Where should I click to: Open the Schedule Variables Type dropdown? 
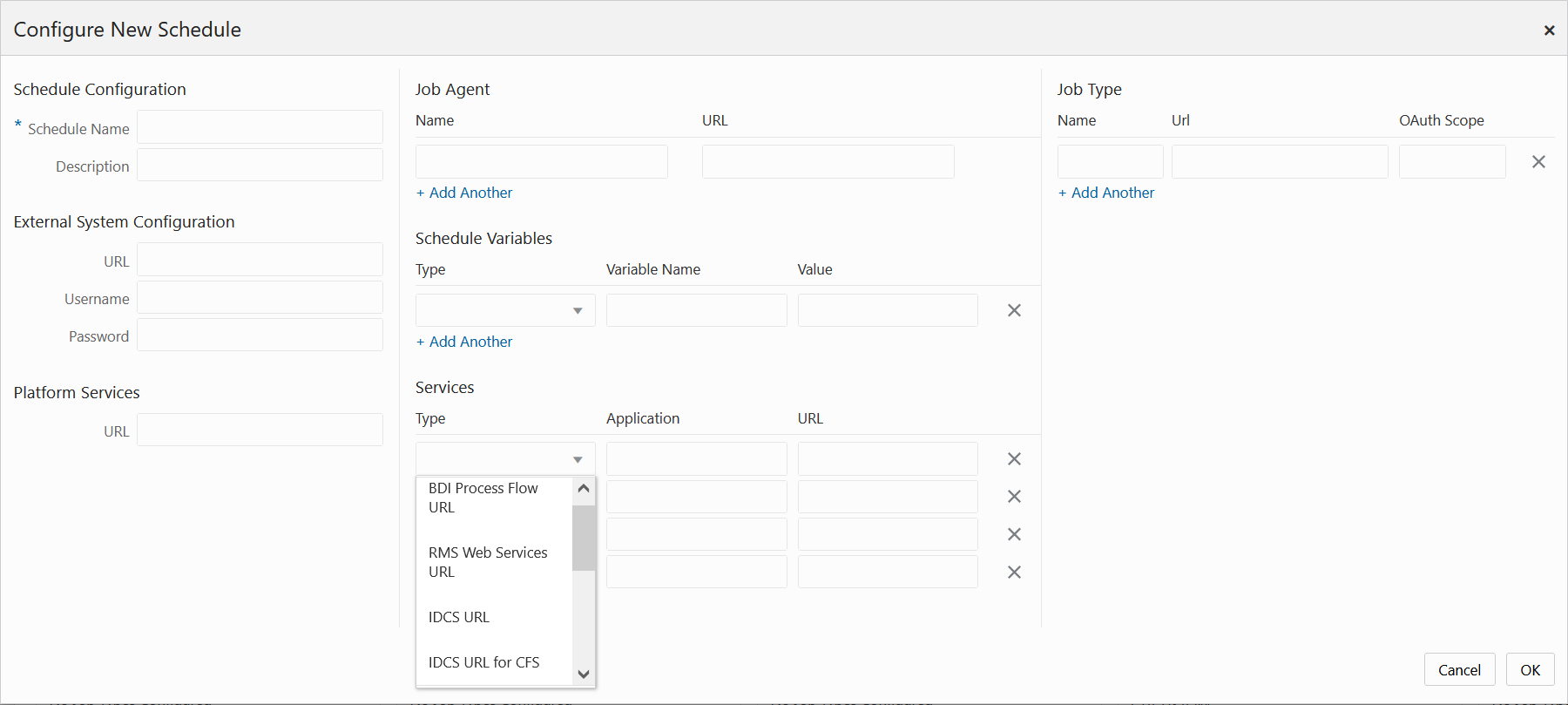tap(505, 310)
